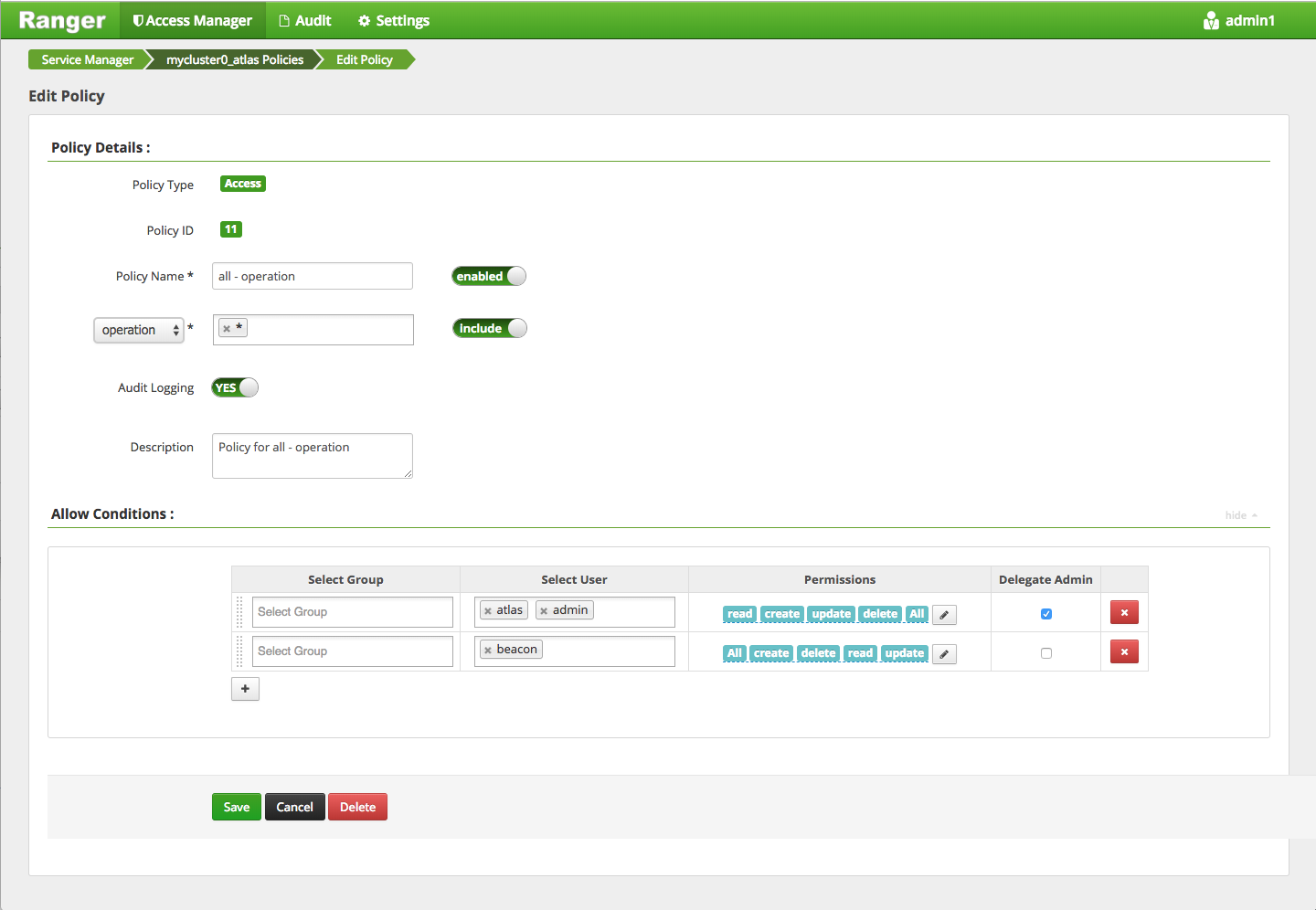Go to mycluster0_atlas Policies breadcrumb
Image resolution: width=1316 pixels, height=910 pixels.
pyautogui.click(x=235, y=59)
